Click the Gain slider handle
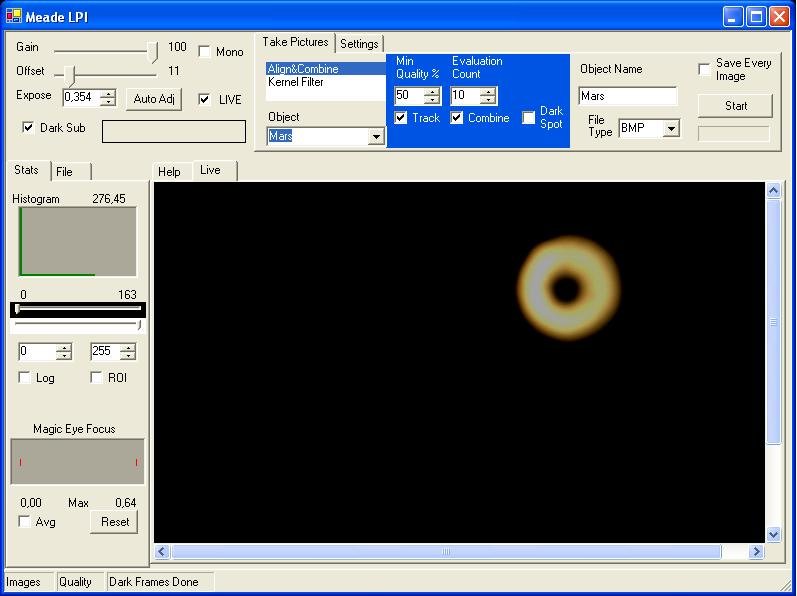 pos(153,50)
